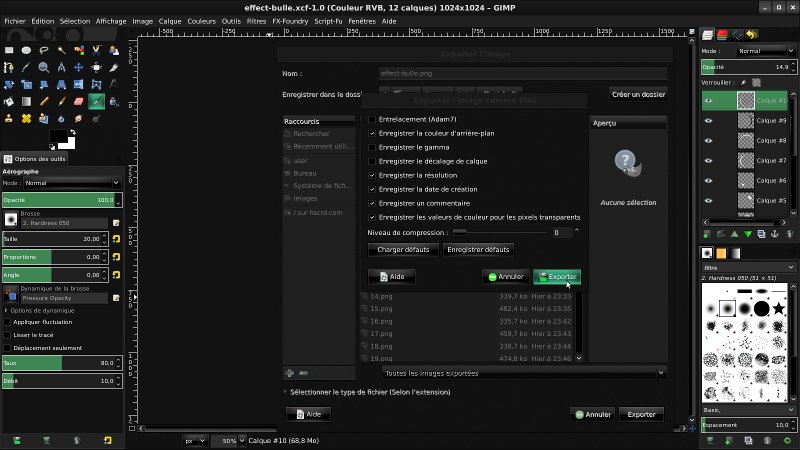Uncheck Enregistrer la date de création
Screen dimensions: 800x450
coord(372,189)
